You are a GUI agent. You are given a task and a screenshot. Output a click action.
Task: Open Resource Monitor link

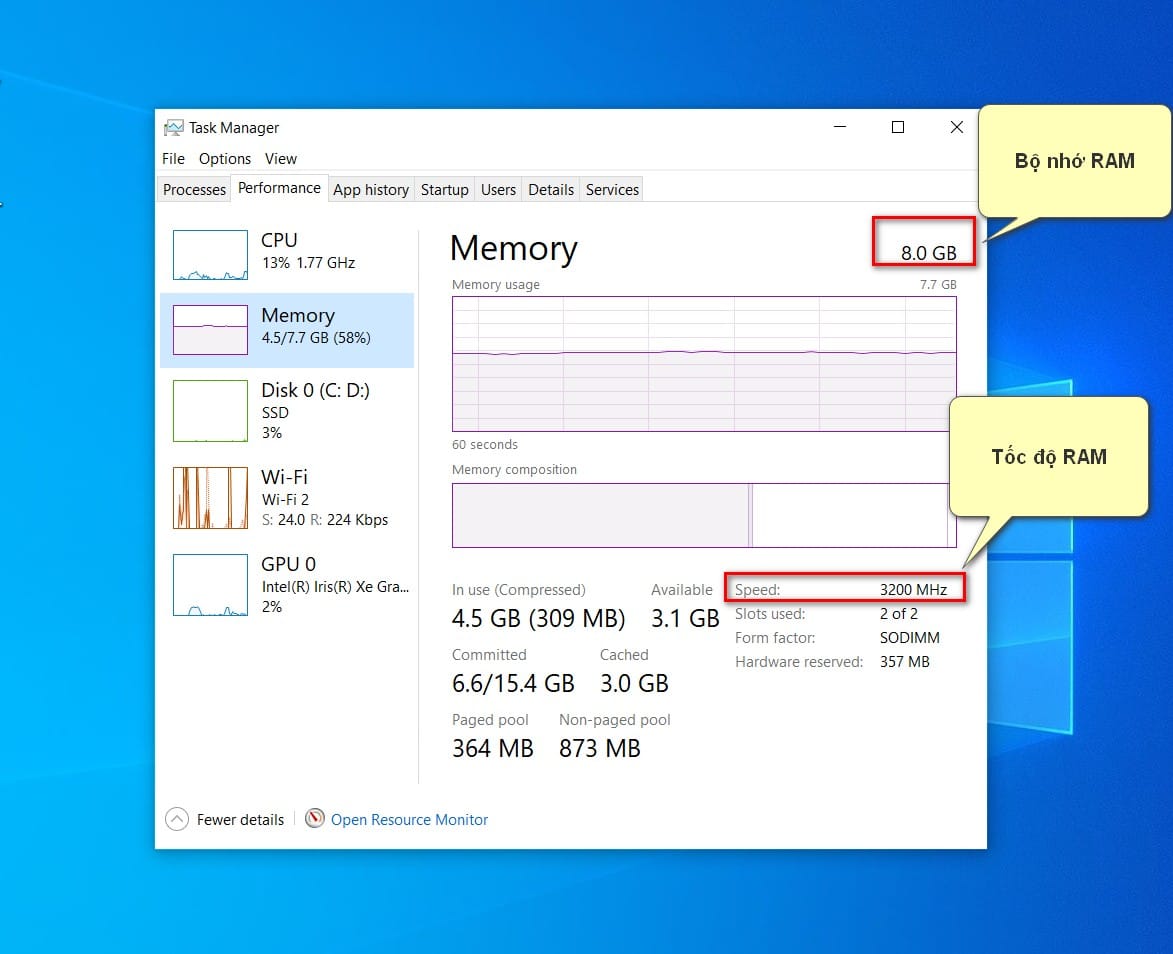[409, 819]
